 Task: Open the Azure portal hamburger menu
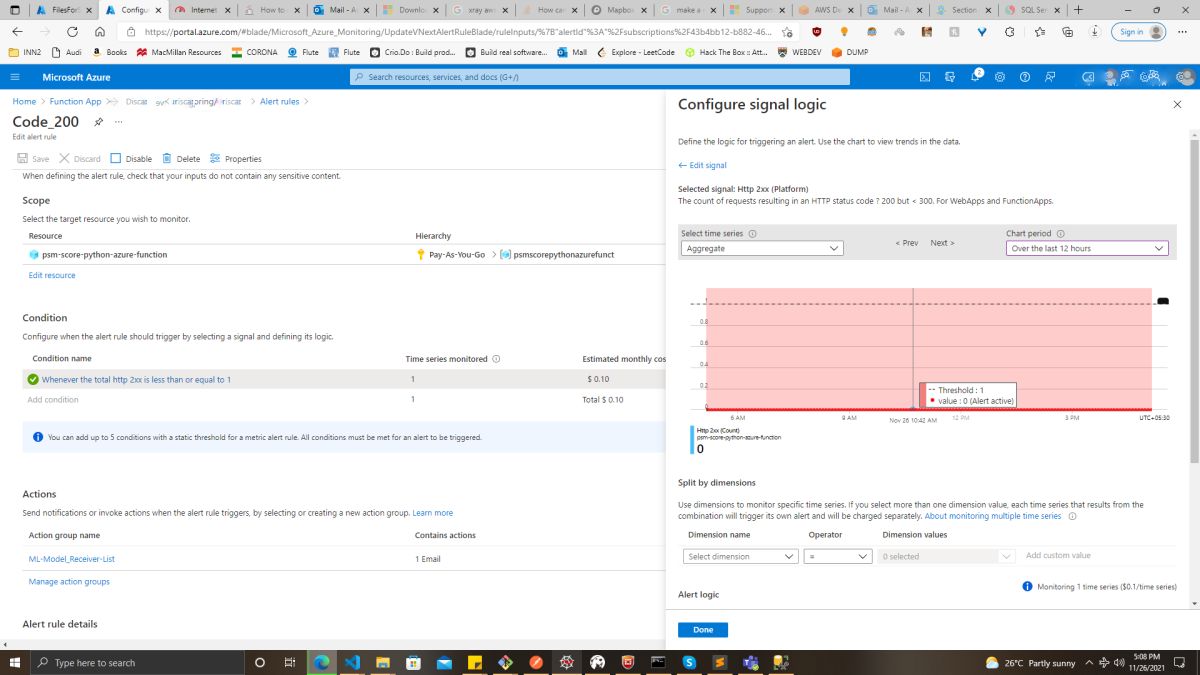pyautogui.click(x=15, y=77)
